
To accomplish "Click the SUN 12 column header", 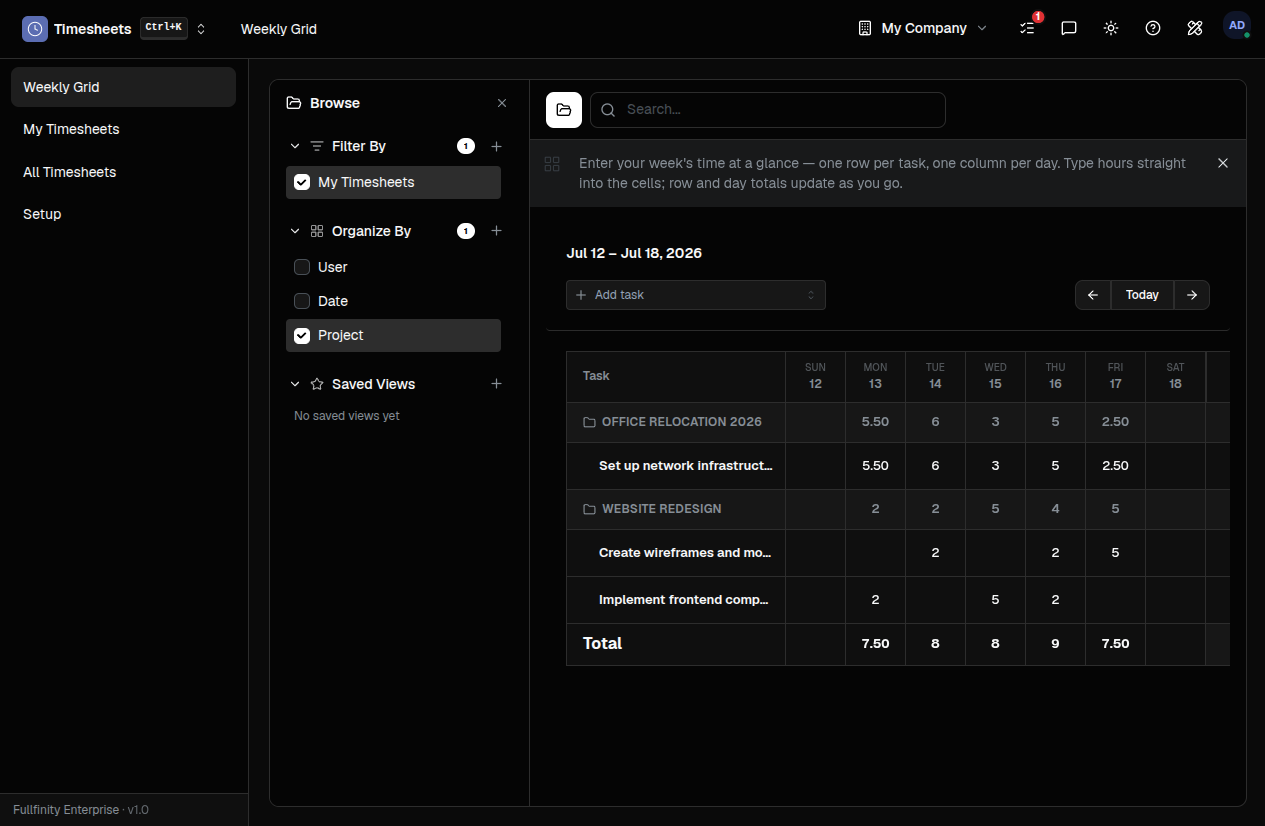I will click(815, 376).
